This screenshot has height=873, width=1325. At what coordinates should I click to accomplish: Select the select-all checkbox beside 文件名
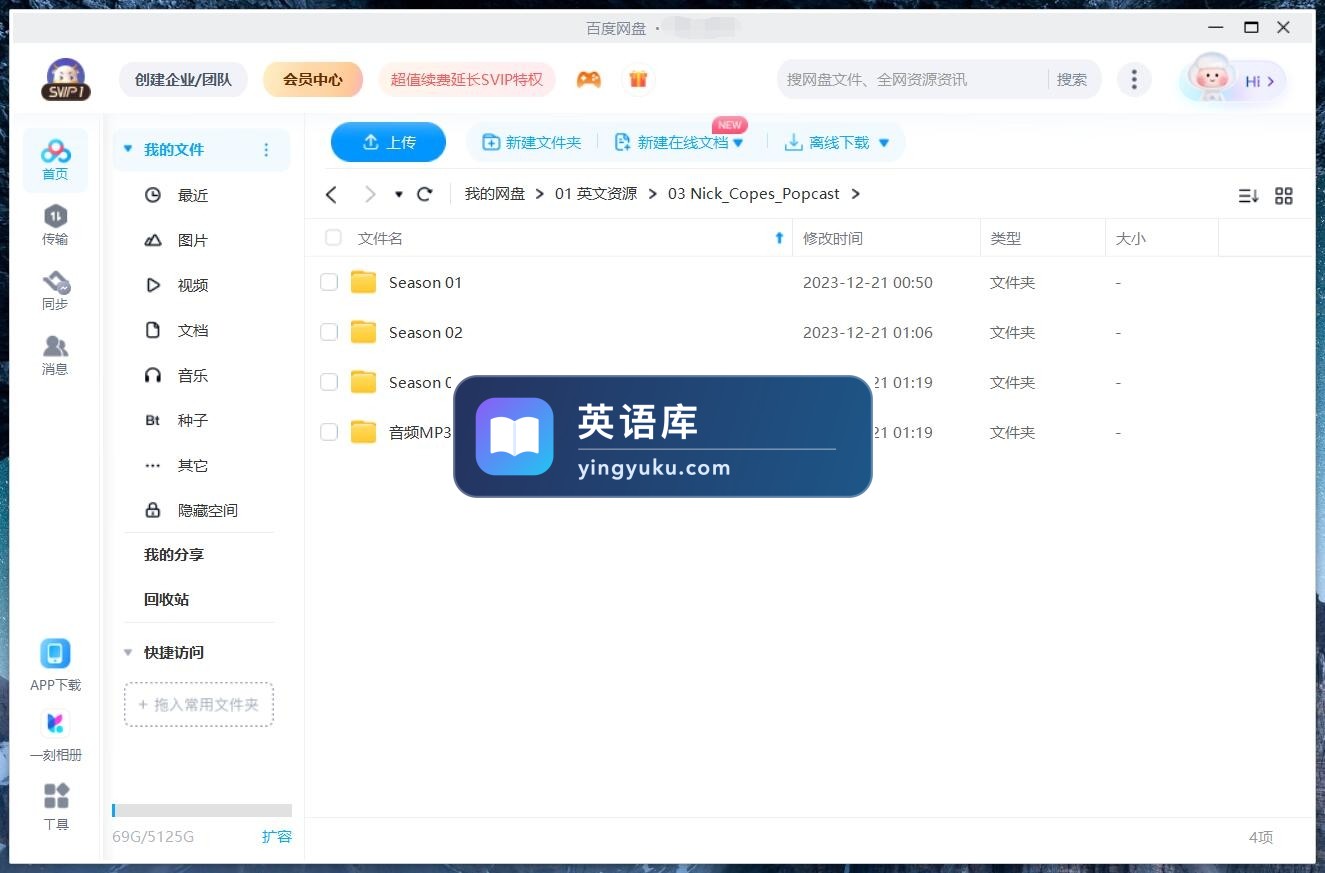(x=333, y=238)
